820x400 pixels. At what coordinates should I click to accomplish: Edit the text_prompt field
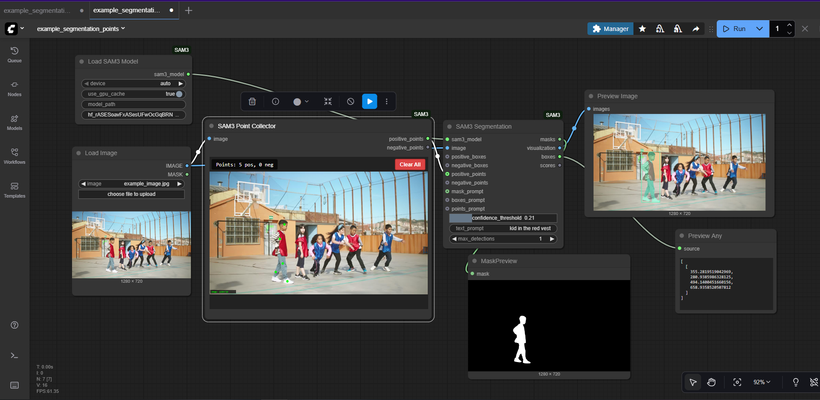coord(503,228)
